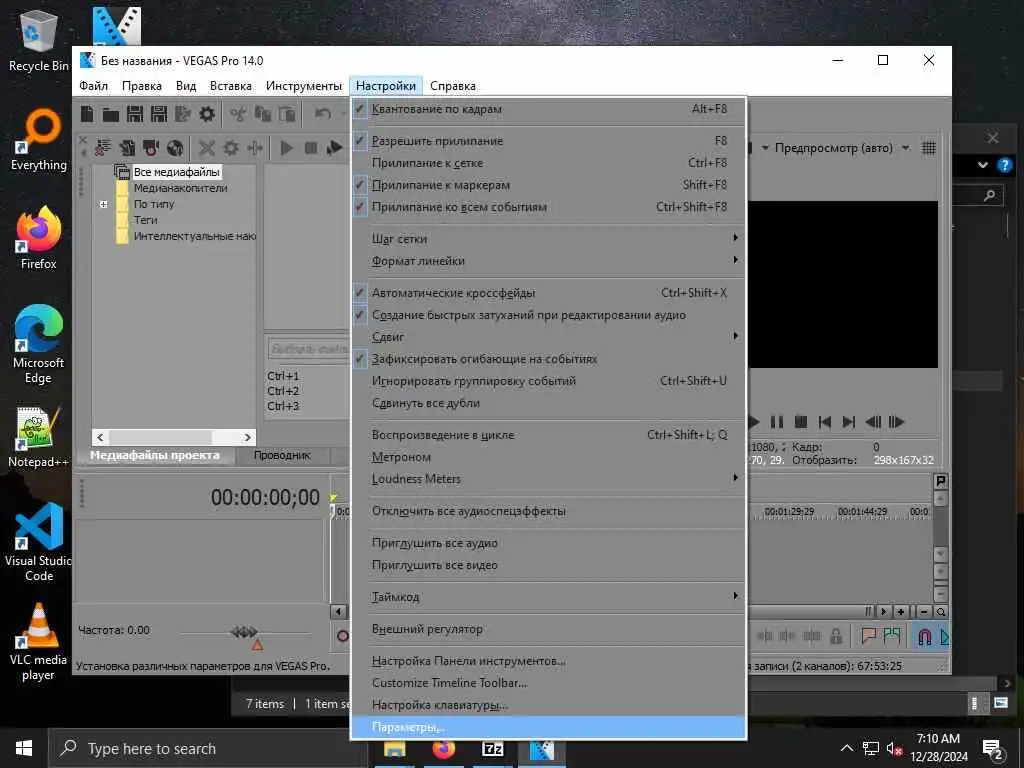
Task: Expand the Шаг сетки submenu
Action: (x=549, y=239)
